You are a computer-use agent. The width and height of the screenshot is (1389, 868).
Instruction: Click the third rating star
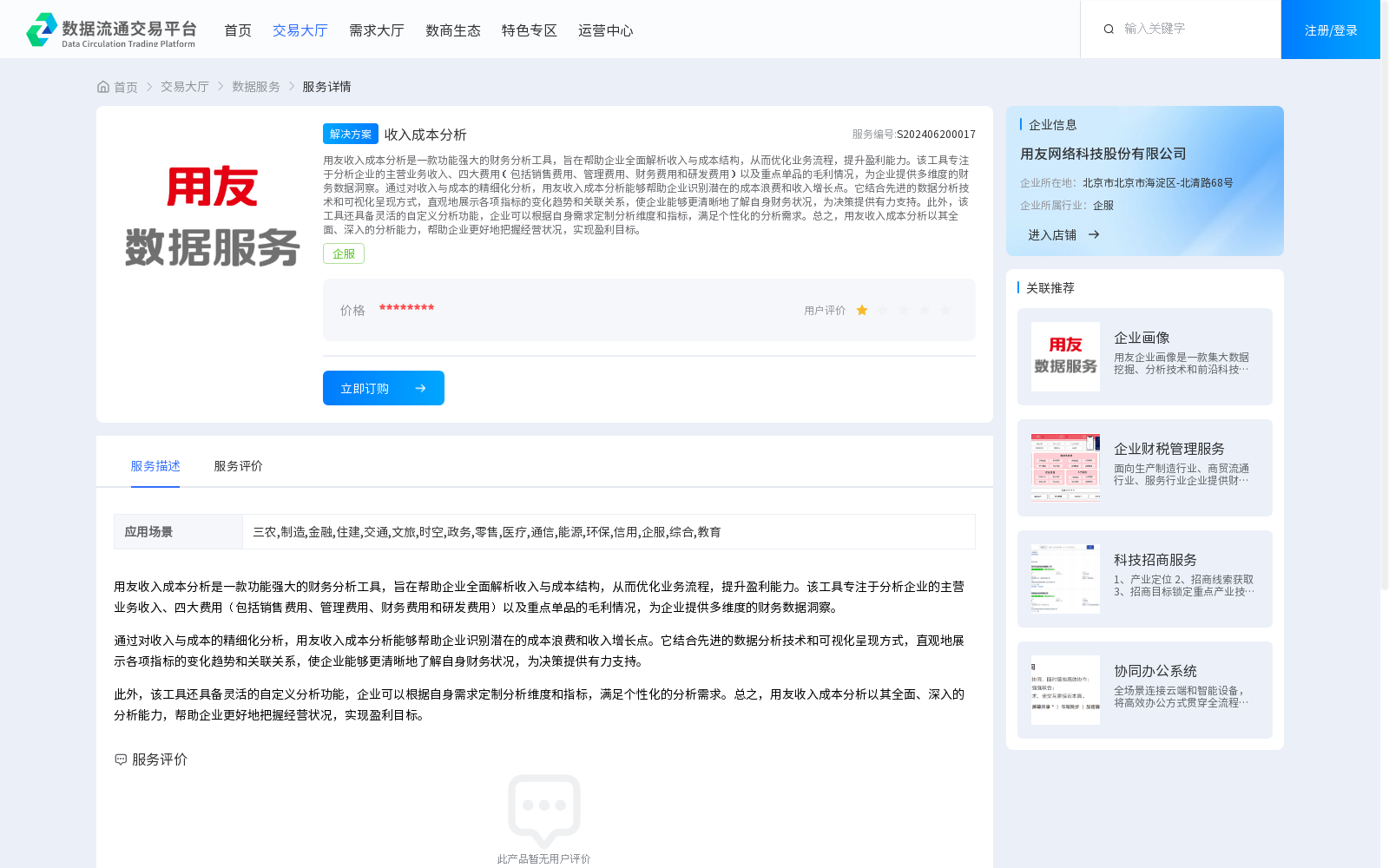904,310
